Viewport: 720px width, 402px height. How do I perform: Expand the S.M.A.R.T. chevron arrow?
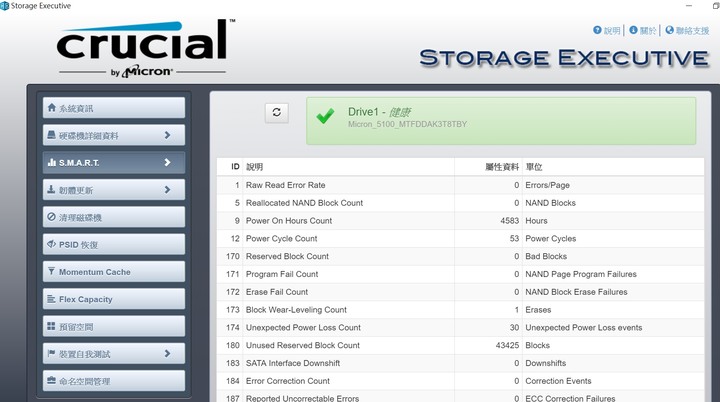(167, 162)
